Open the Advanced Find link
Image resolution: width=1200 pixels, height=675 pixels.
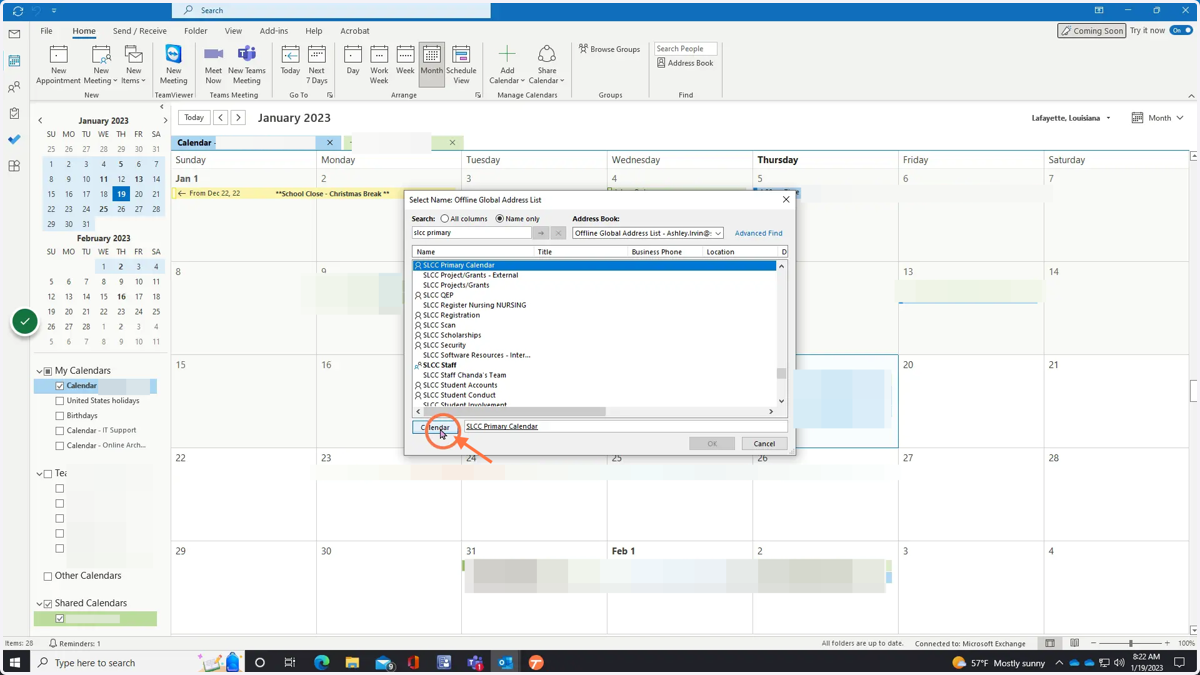point(758,233)
